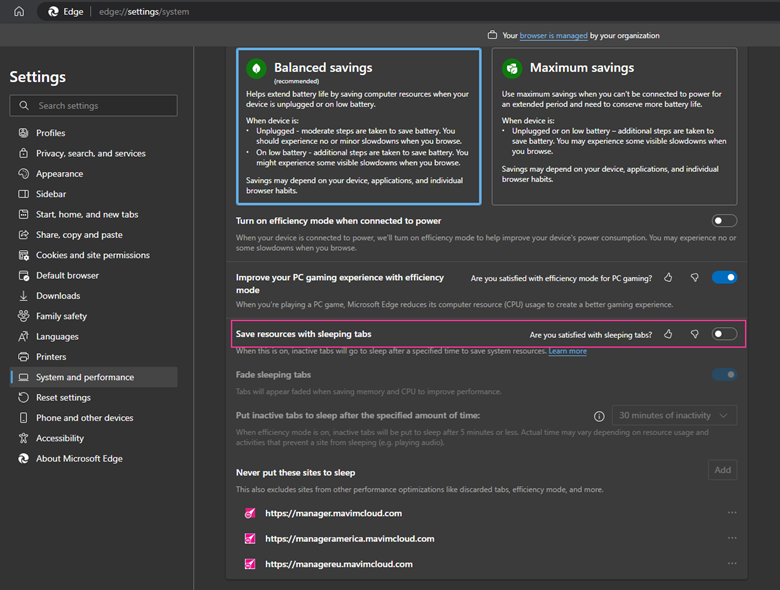Open more options for manager.mavimcloud.com
Viewport: 780px width, 590px height.
click(732, 513)
